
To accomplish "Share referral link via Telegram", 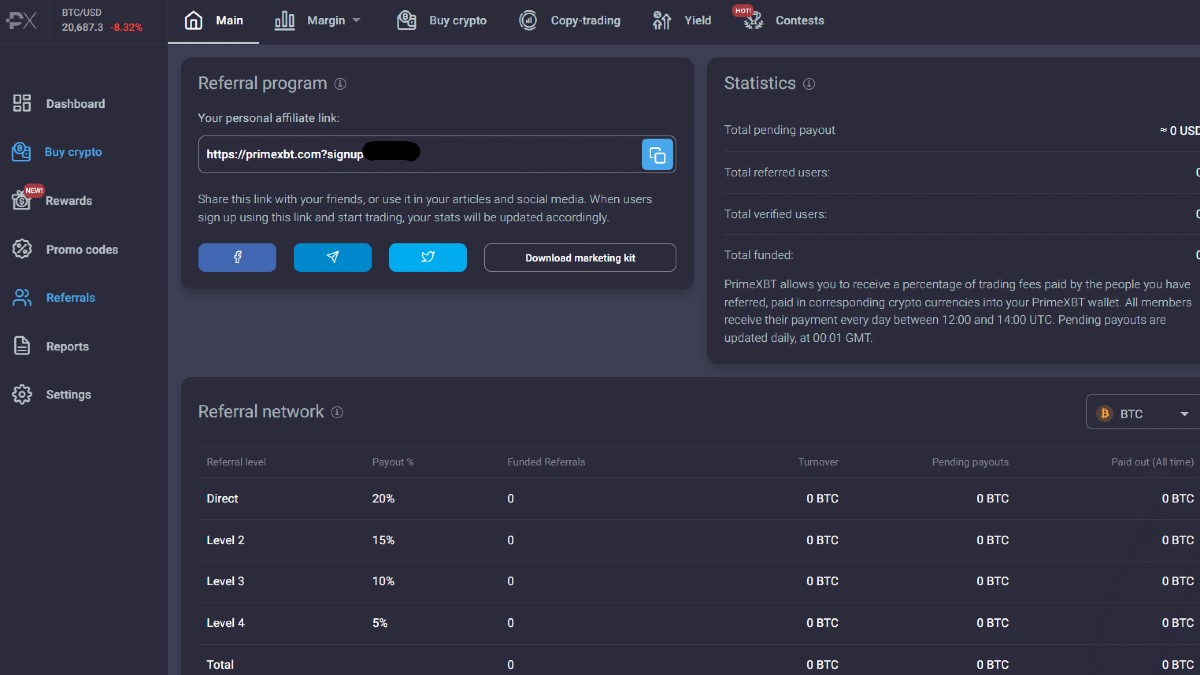I will point(332,258).
